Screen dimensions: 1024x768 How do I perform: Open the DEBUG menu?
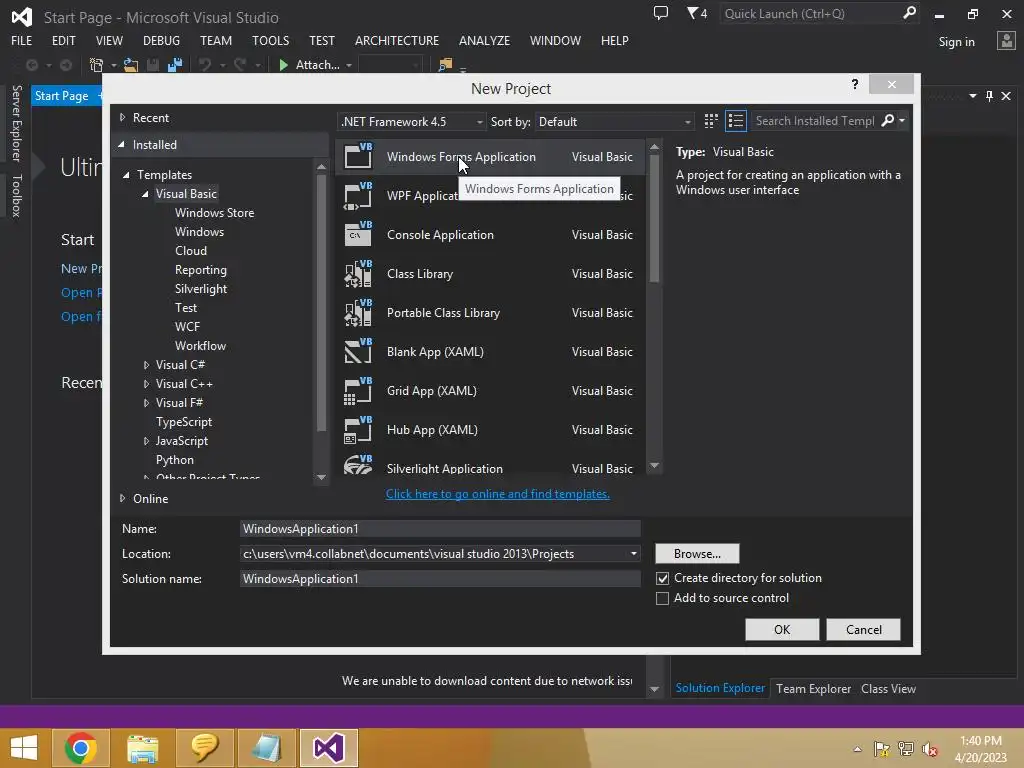click(x=161, y=40)
